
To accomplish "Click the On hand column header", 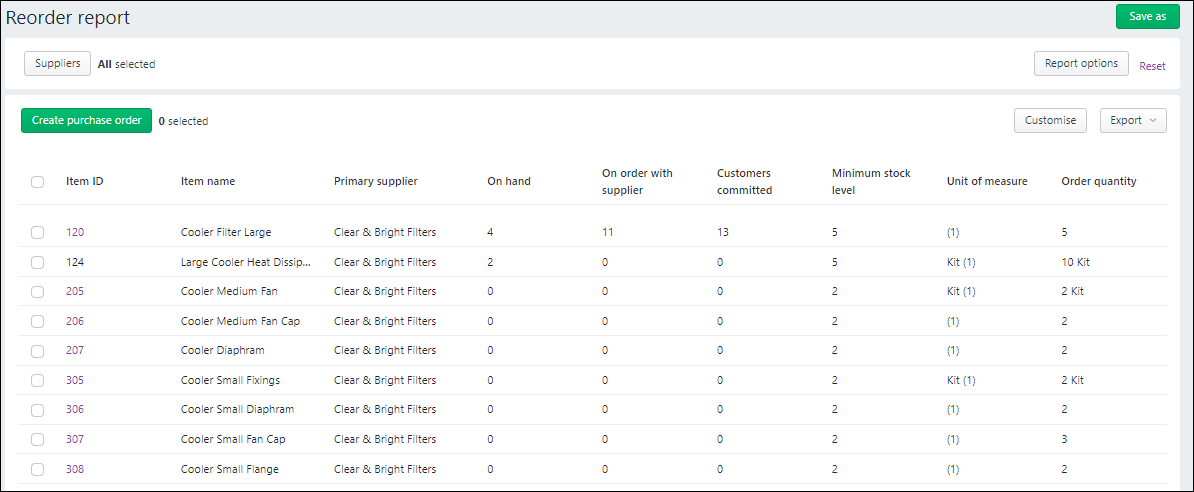I will [509, 181].
